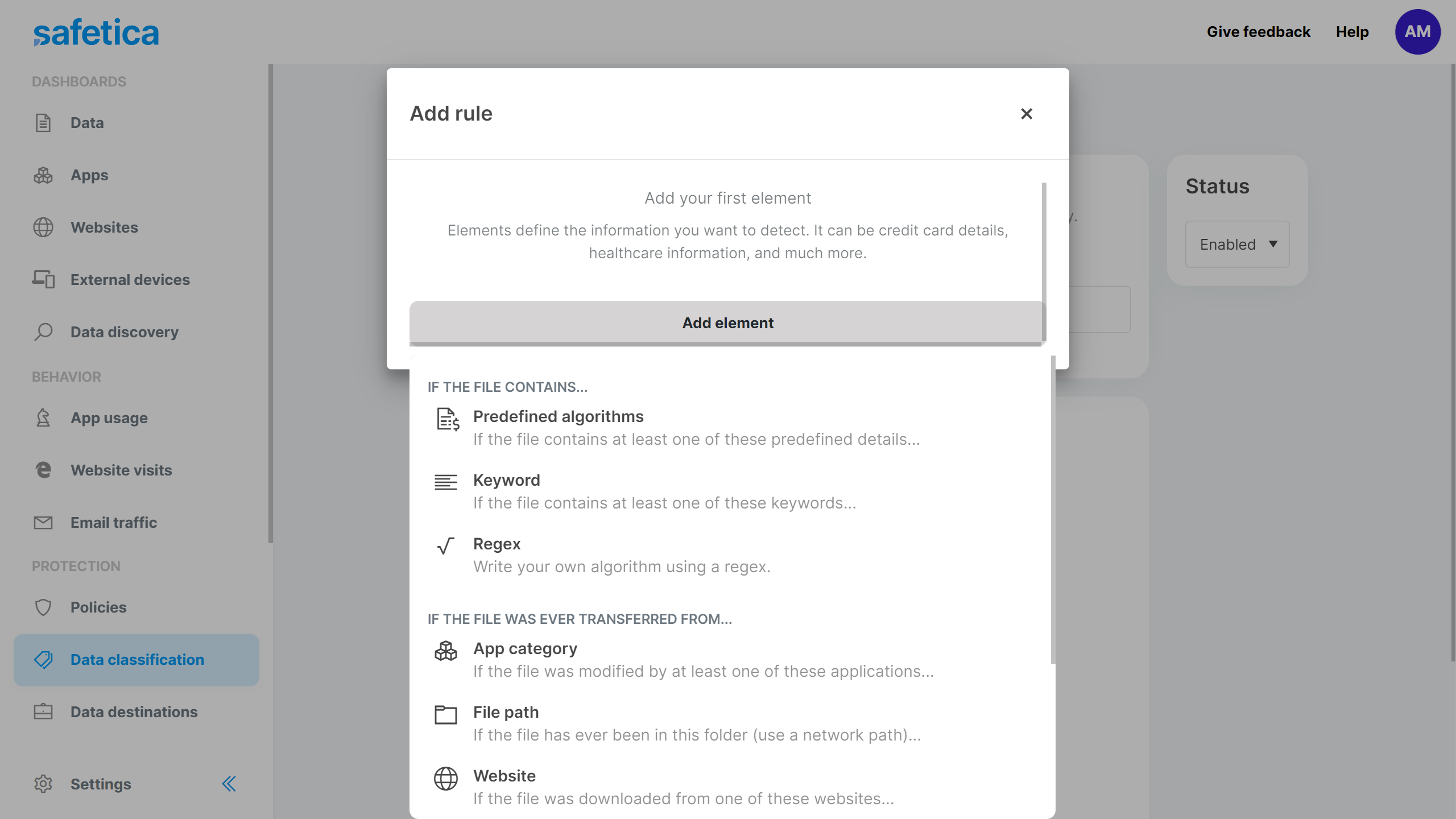Open Policies in the sidebar
1456x819 pixels.
click(x=98, y=607)
